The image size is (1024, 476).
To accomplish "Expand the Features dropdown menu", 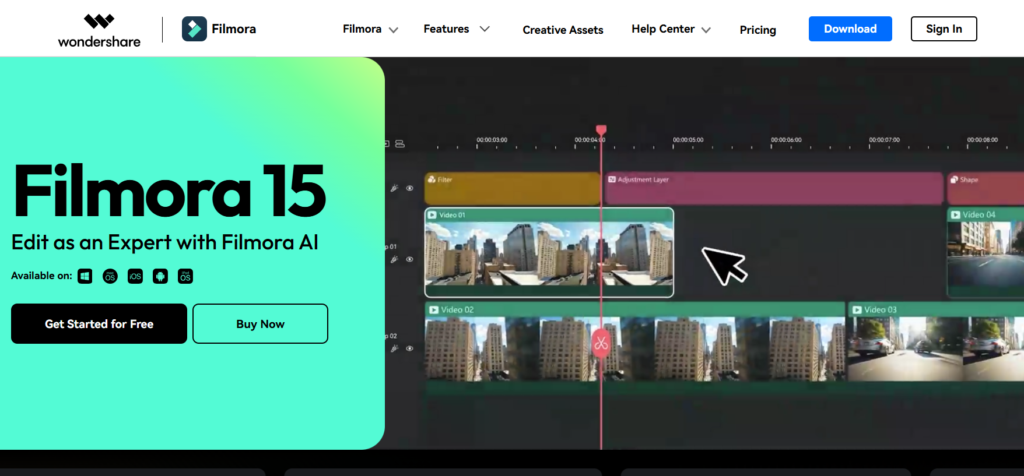I will click(456, 30).
